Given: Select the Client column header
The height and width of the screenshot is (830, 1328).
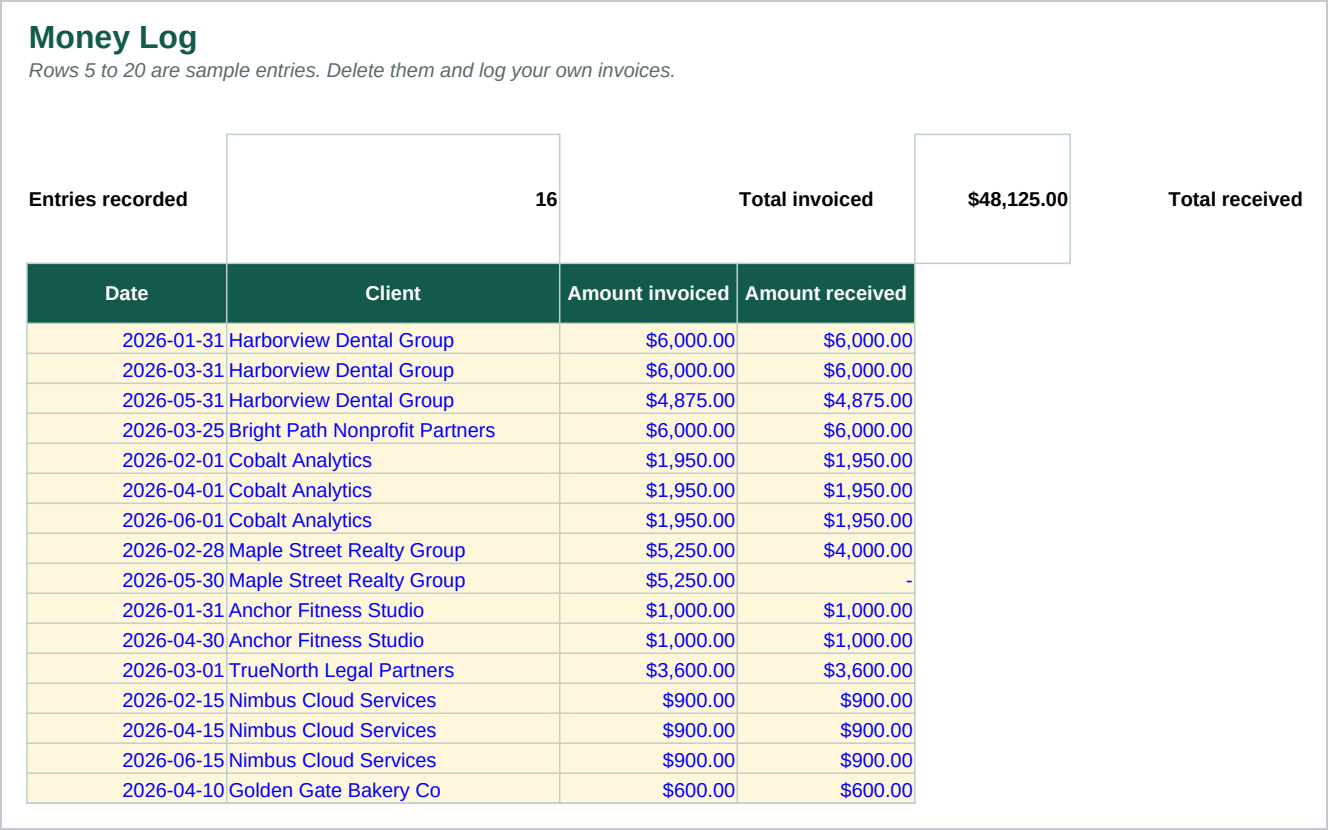Looking at the screenshot, I should [393, 293].
